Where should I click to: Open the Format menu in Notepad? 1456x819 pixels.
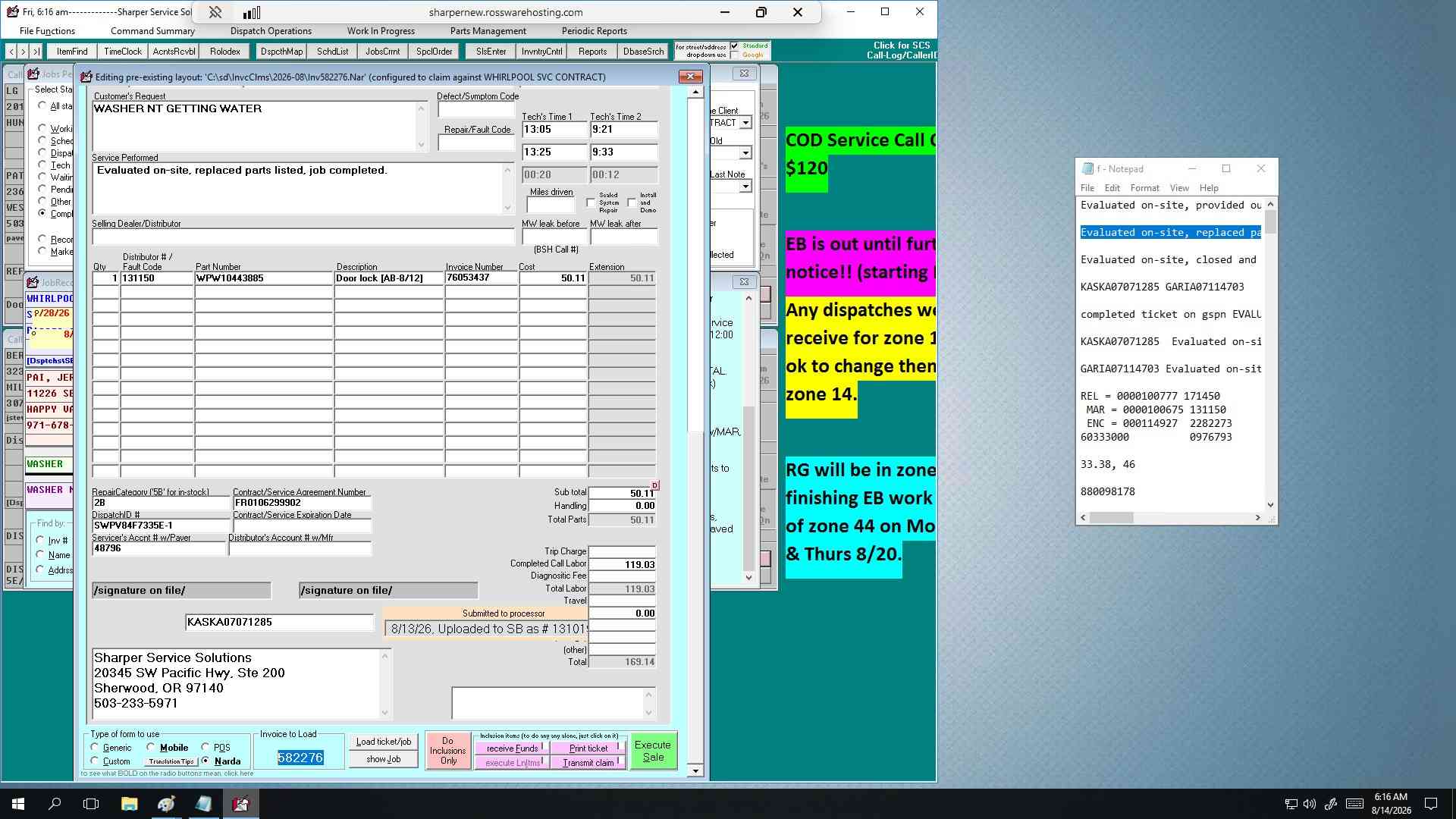point(1144,188)
